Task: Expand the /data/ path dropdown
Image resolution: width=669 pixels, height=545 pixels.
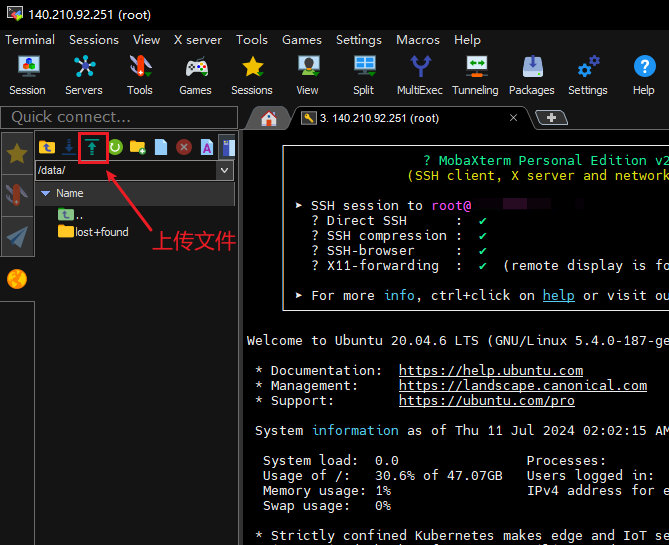Action: pyautogui.click(x=225, y=170)
